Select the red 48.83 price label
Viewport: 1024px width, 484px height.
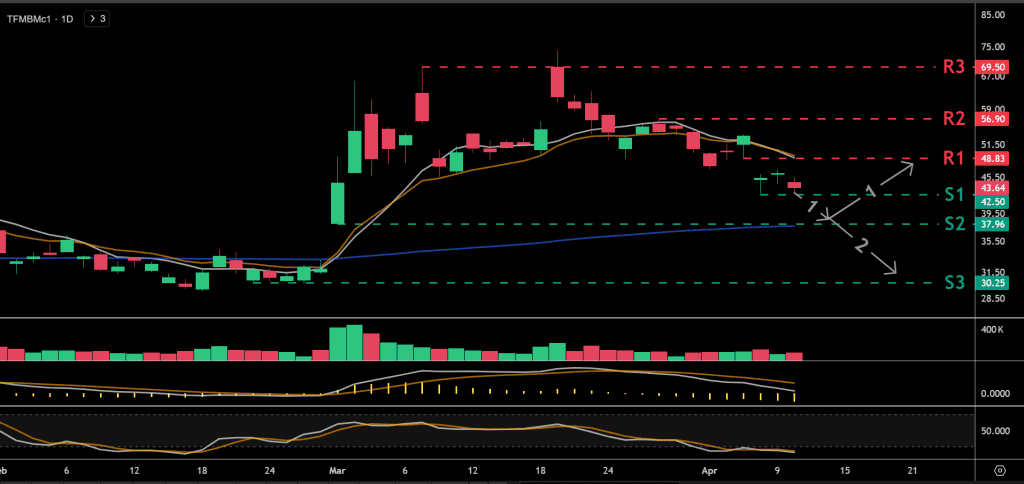(991, 158)
